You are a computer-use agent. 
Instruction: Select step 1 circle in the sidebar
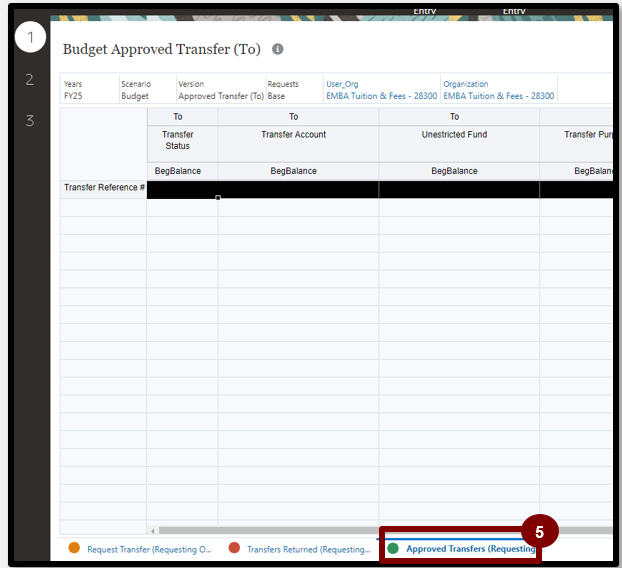point(30,38)
